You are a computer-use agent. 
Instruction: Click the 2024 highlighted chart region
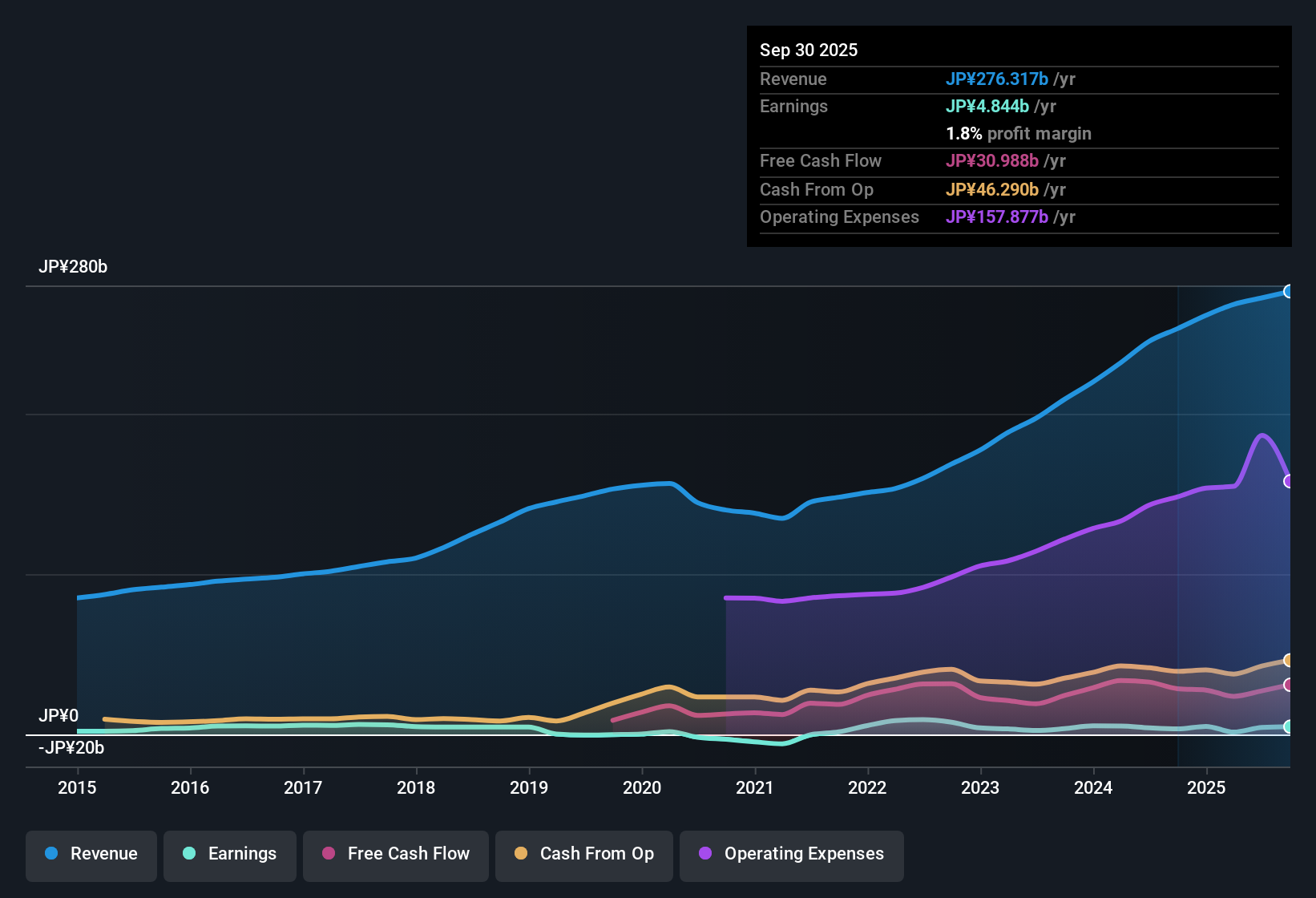click(1093, 521)
